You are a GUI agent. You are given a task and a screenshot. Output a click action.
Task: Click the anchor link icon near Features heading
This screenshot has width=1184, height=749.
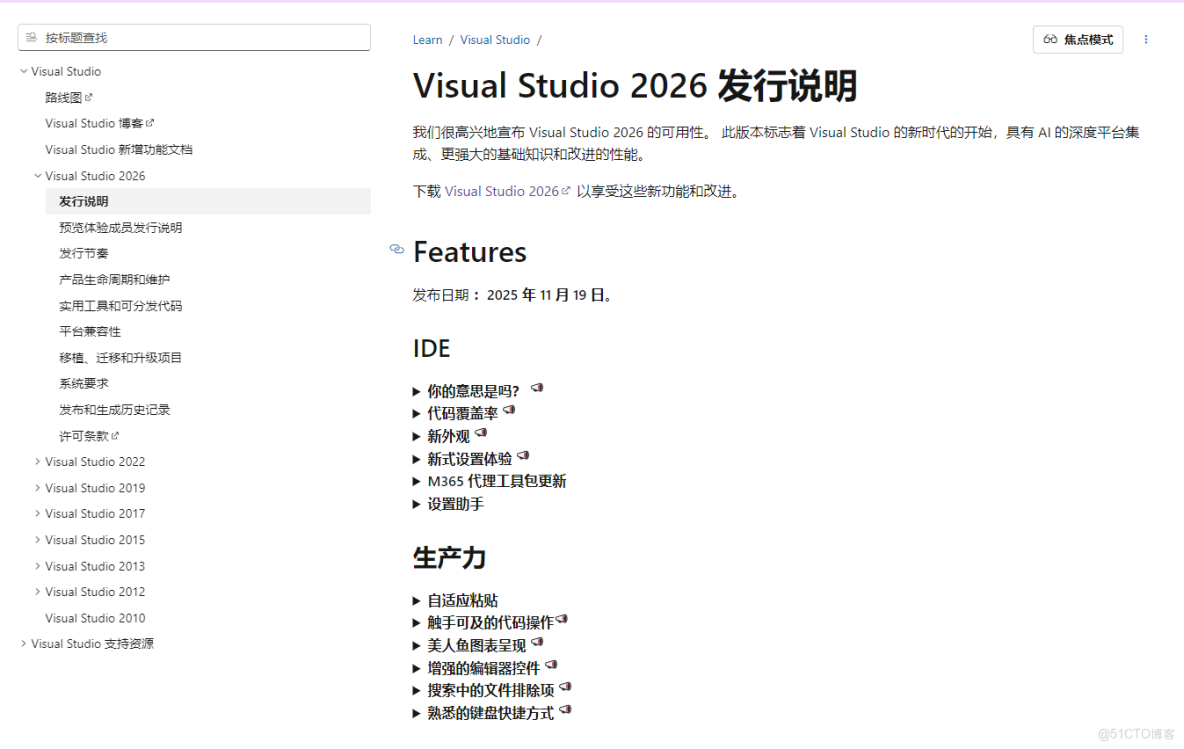(396, 251)
